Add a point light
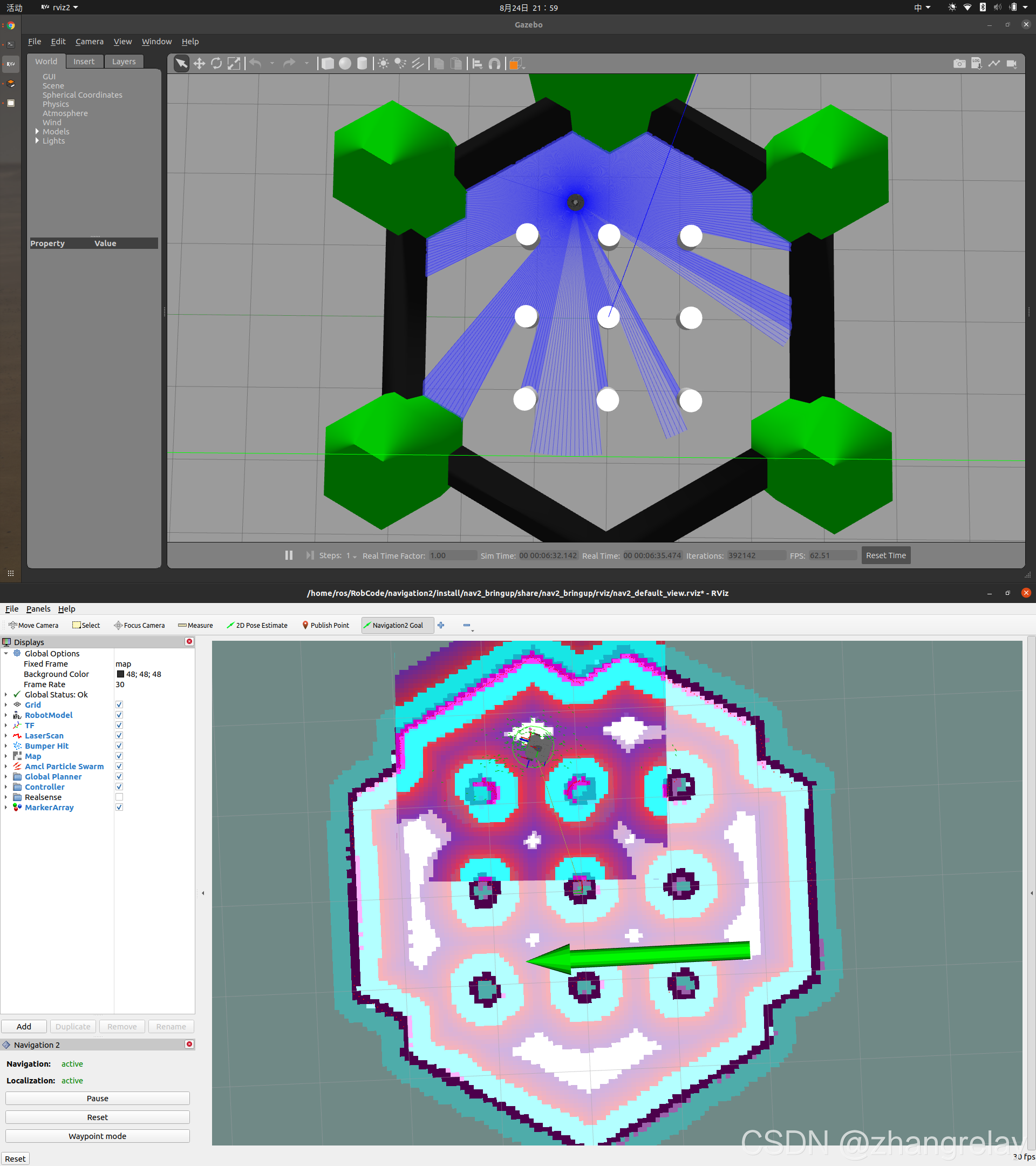1036x1166 pixels. click(383, 63)
